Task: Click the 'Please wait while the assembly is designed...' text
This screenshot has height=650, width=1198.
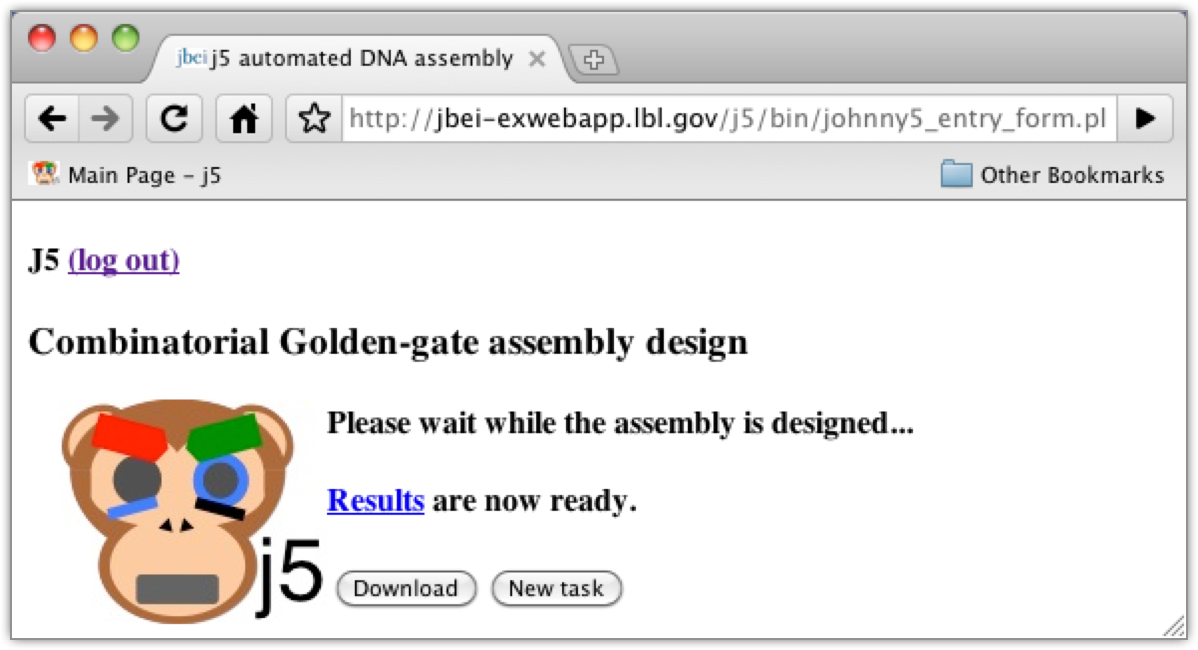Action: point(620,423)
